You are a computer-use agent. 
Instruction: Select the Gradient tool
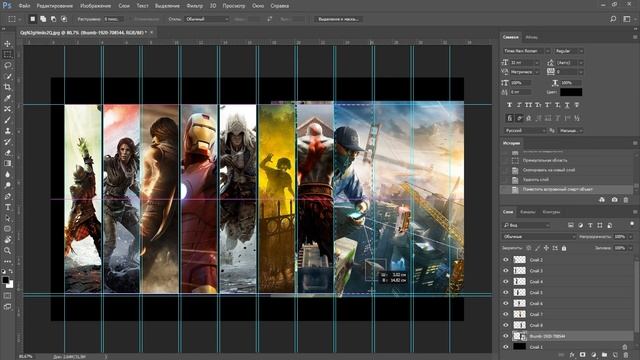[7, 163]
